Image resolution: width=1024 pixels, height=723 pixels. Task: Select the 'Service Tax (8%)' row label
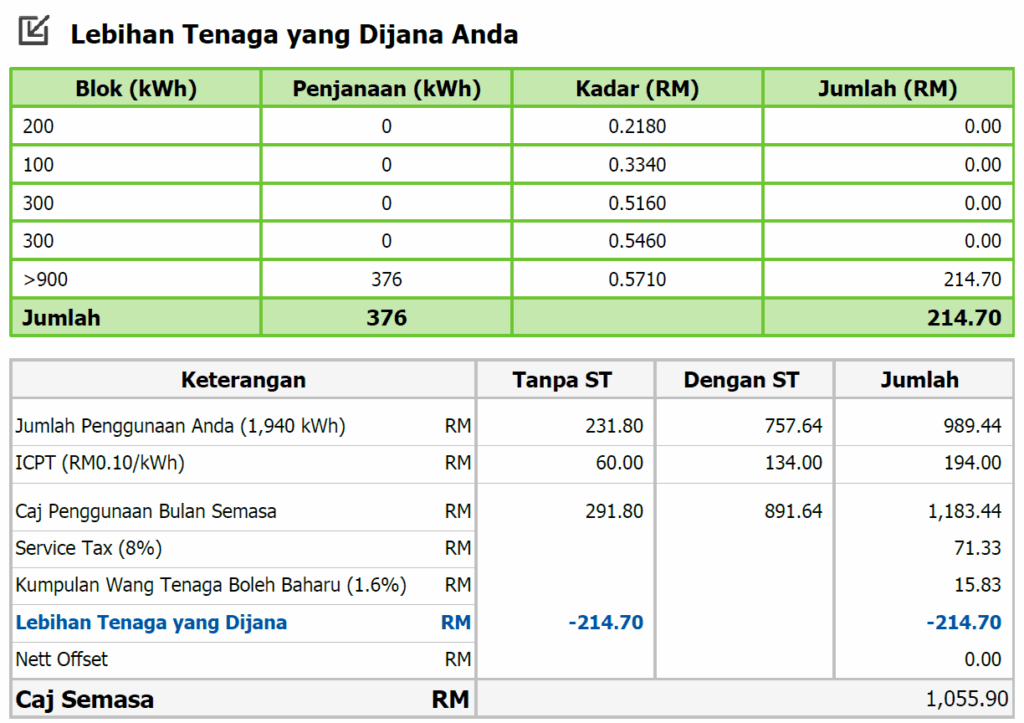pos(88,548)
